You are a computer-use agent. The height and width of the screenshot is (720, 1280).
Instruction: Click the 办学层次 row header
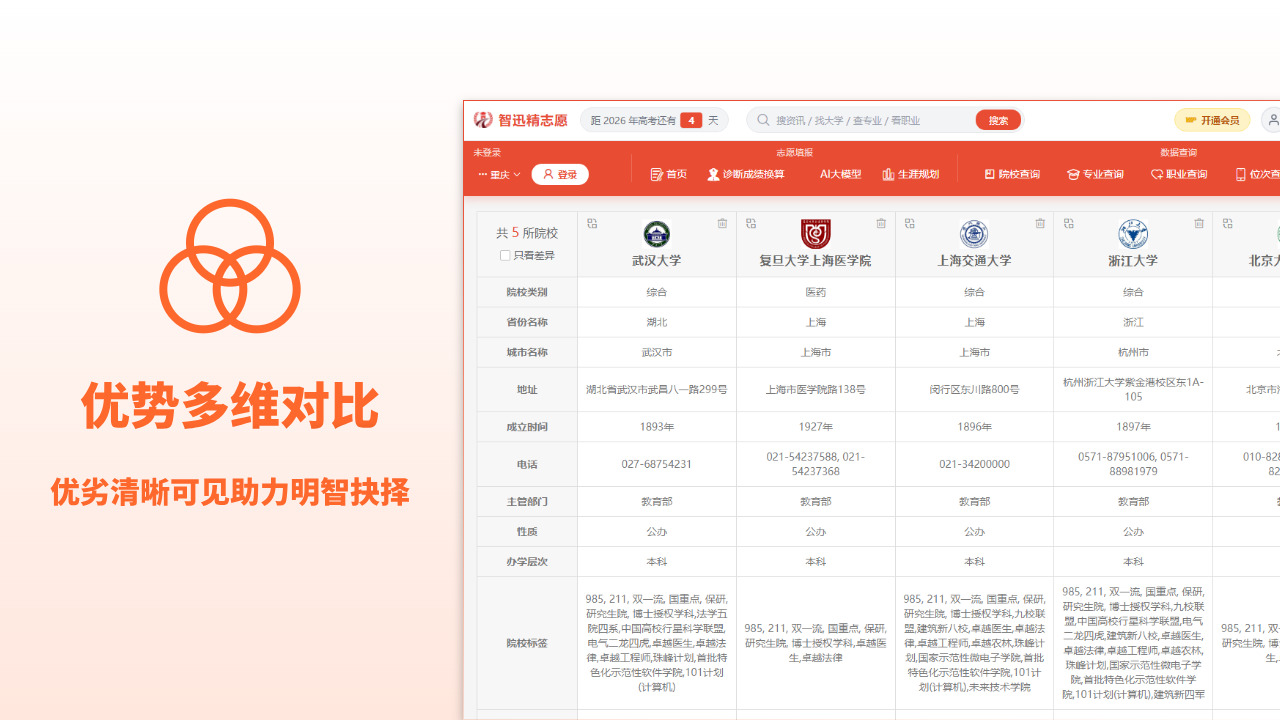527,561
